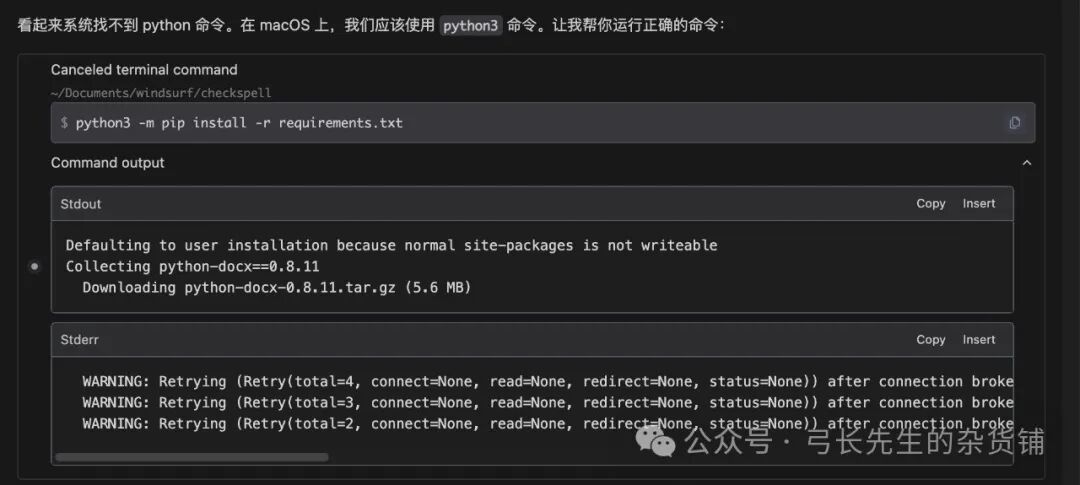The image size is (1080, 485).
Task: Collapse the Command output section chevron
Action: pyautogui.click(x=1026, y=163)
